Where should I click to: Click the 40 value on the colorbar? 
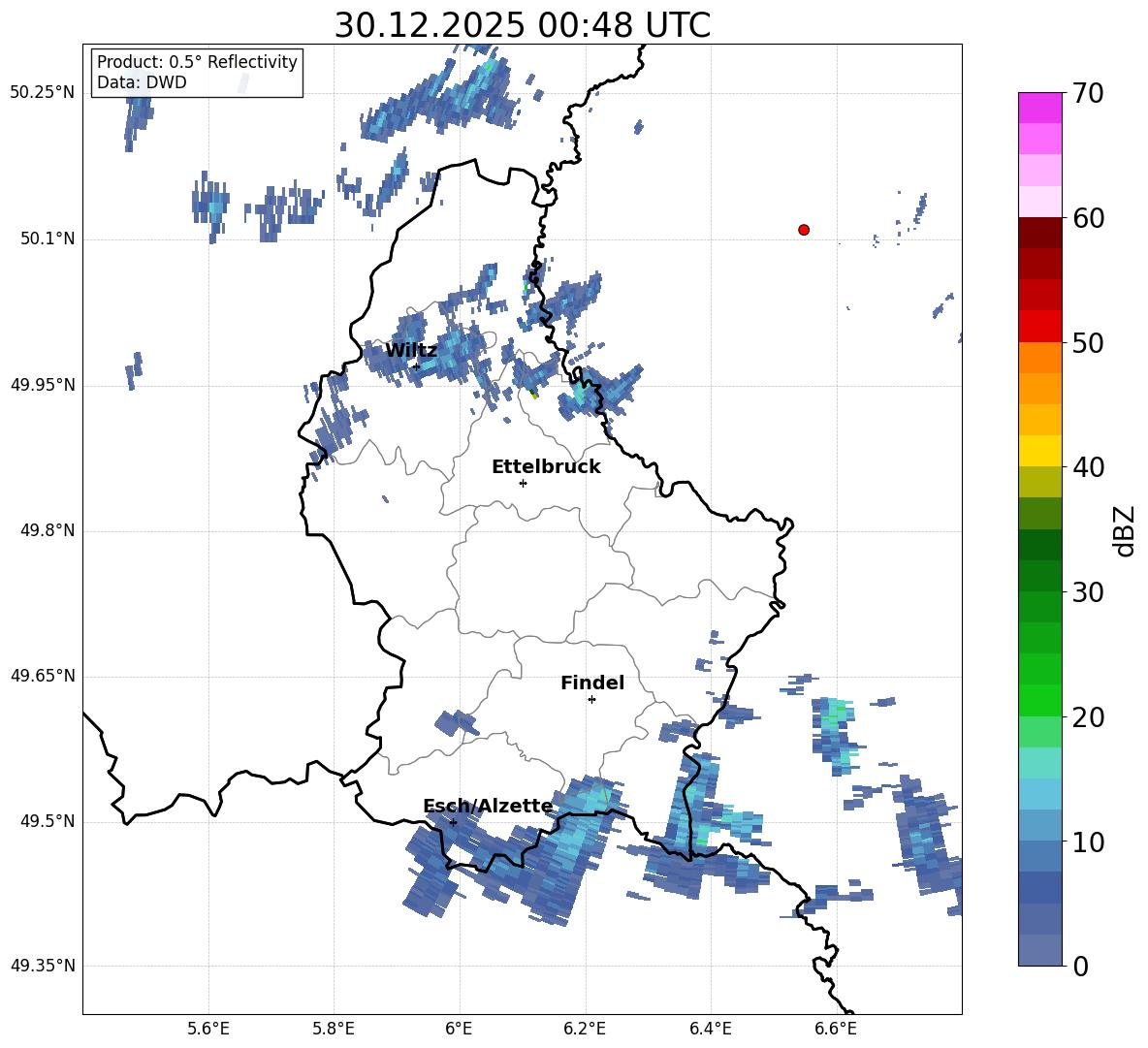coord(1088,467)
